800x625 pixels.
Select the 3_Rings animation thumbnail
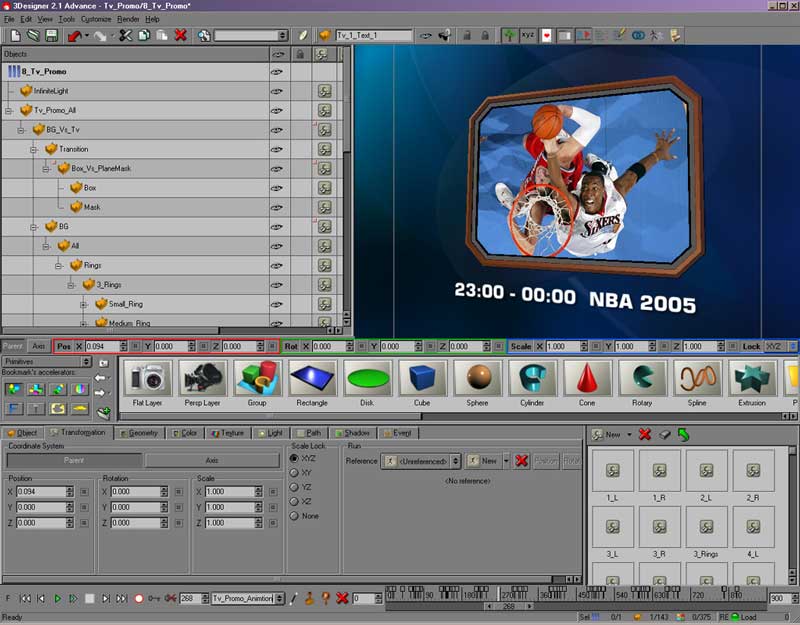pos(708,524)
